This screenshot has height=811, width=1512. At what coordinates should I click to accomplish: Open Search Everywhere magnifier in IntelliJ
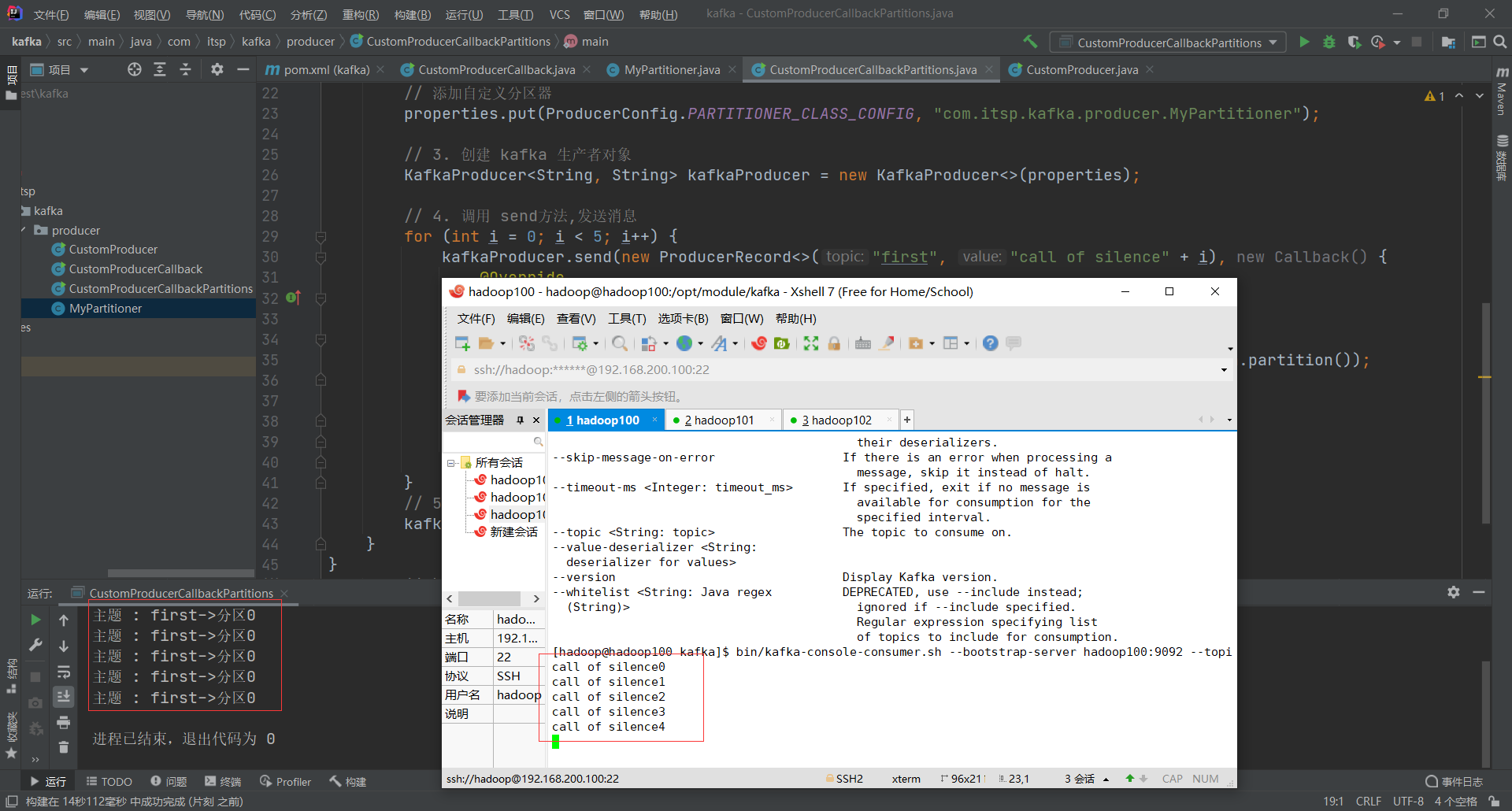[1500, 42]
